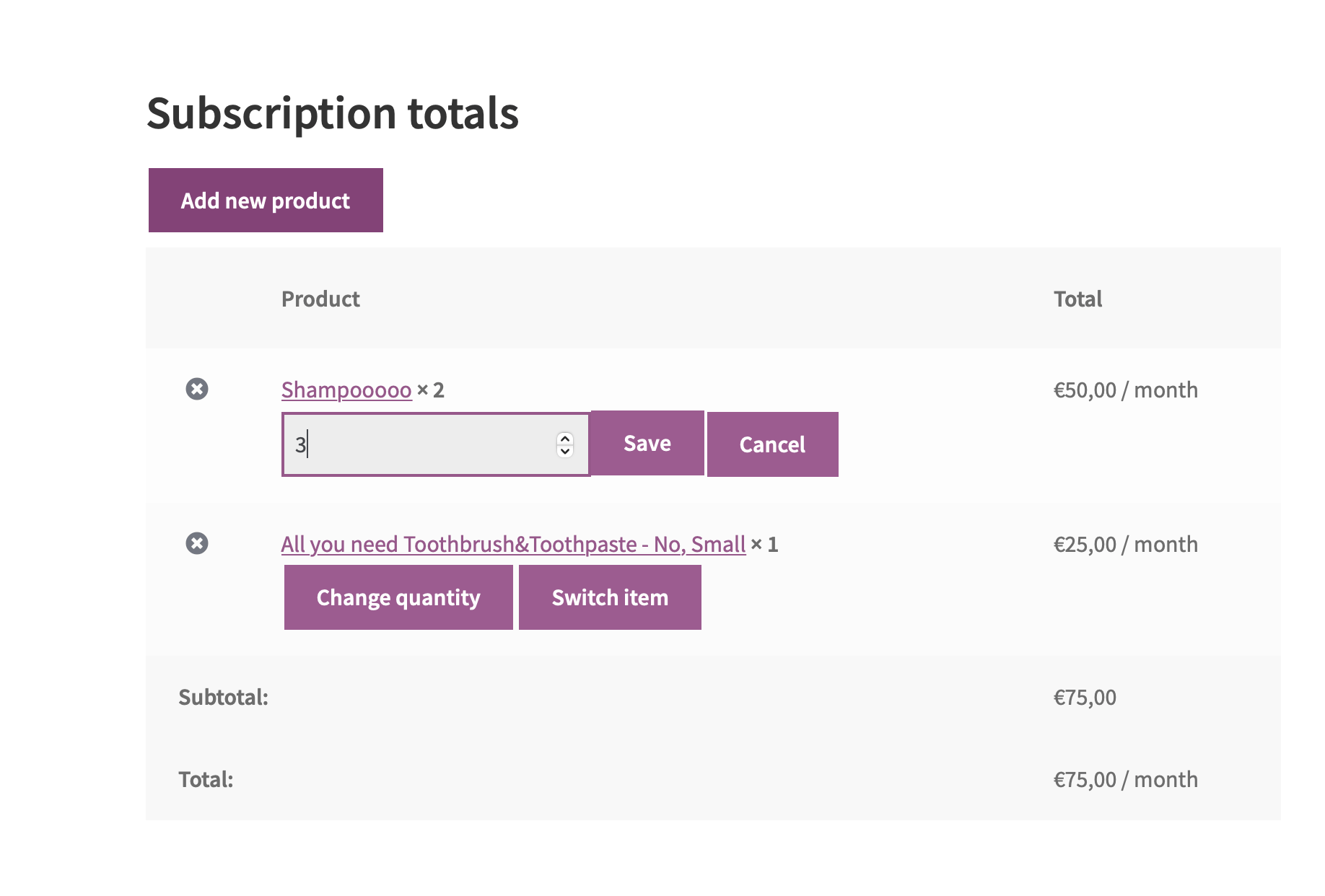Remove the Shampooooo item using its delete icon

[198, 389]
